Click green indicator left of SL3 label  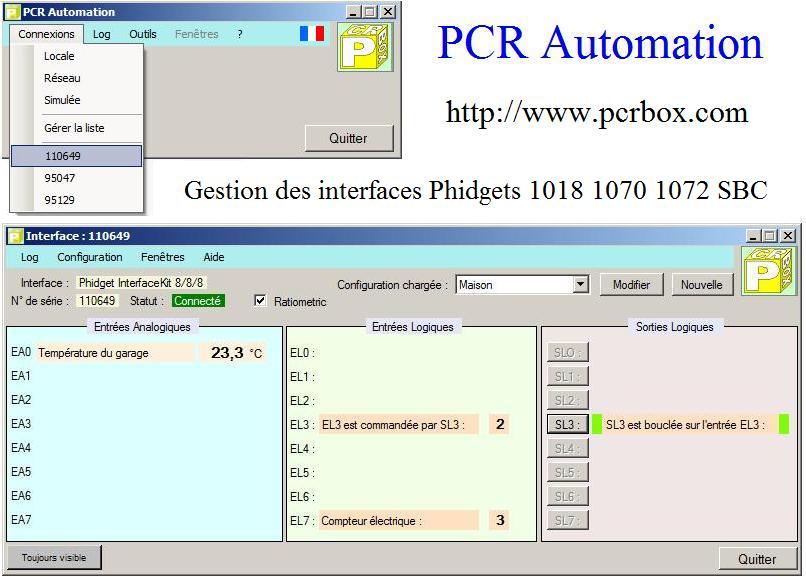(x=597, y=424)
